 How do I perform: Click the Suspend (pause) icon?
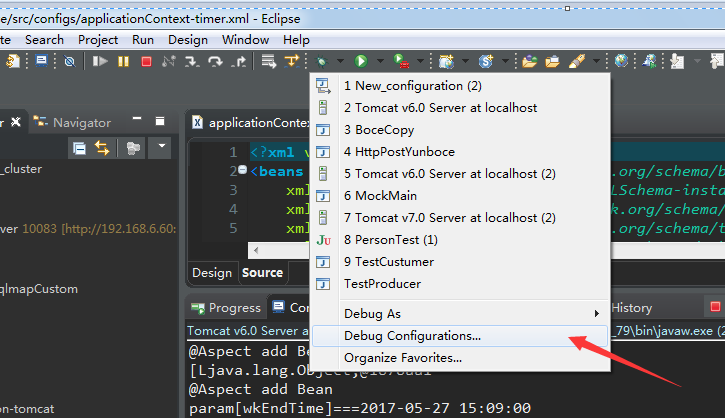click(123, 61)
